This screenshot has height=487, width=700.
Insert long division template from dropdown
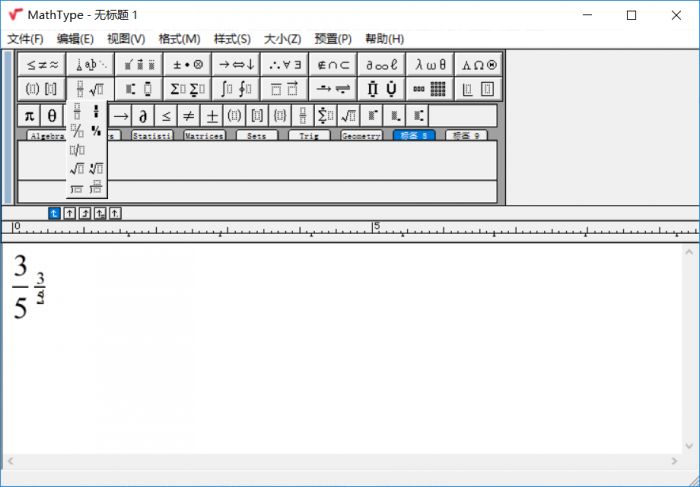click(77, 188)
